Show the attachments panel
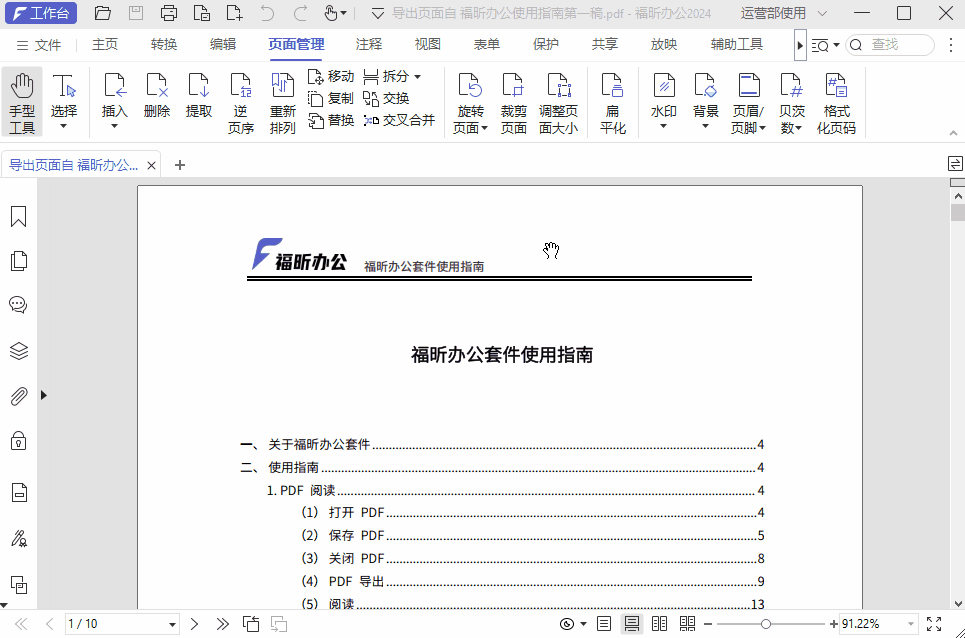Screen dimensions: 965x638 [17, 395]
